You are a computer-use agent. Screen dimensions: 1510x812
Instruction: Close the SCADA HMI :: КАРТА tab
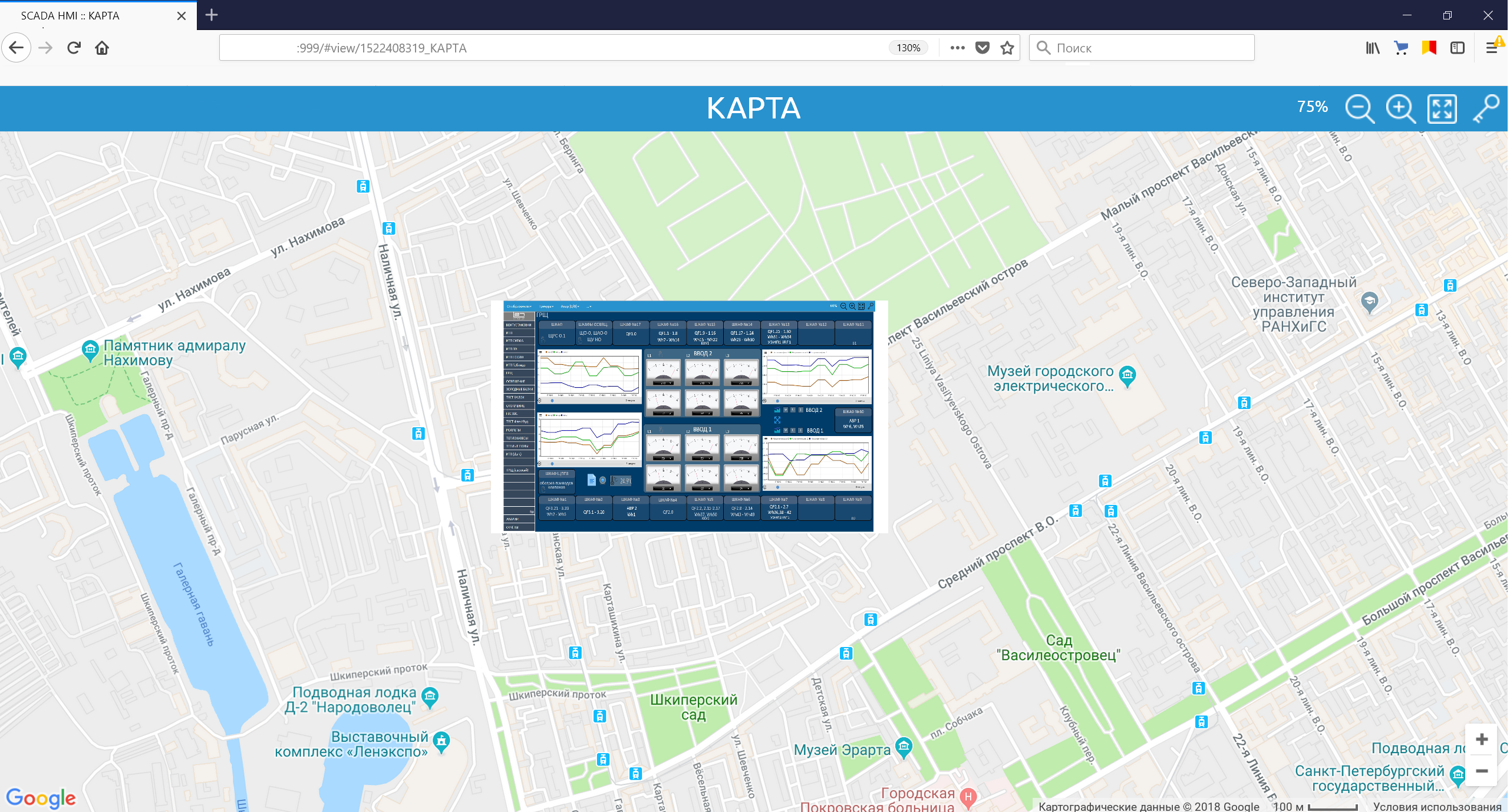pyautogui.click(x=182, y=16)
